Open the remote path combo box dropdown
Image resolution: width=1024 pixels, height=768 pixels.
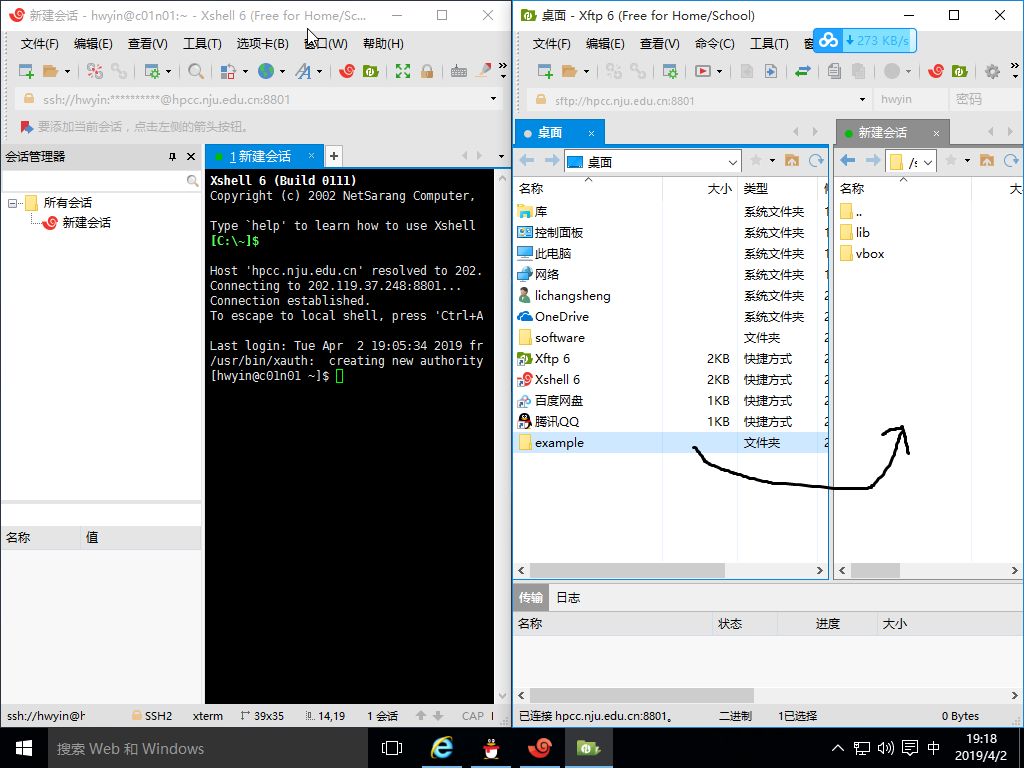coord(928,162)
